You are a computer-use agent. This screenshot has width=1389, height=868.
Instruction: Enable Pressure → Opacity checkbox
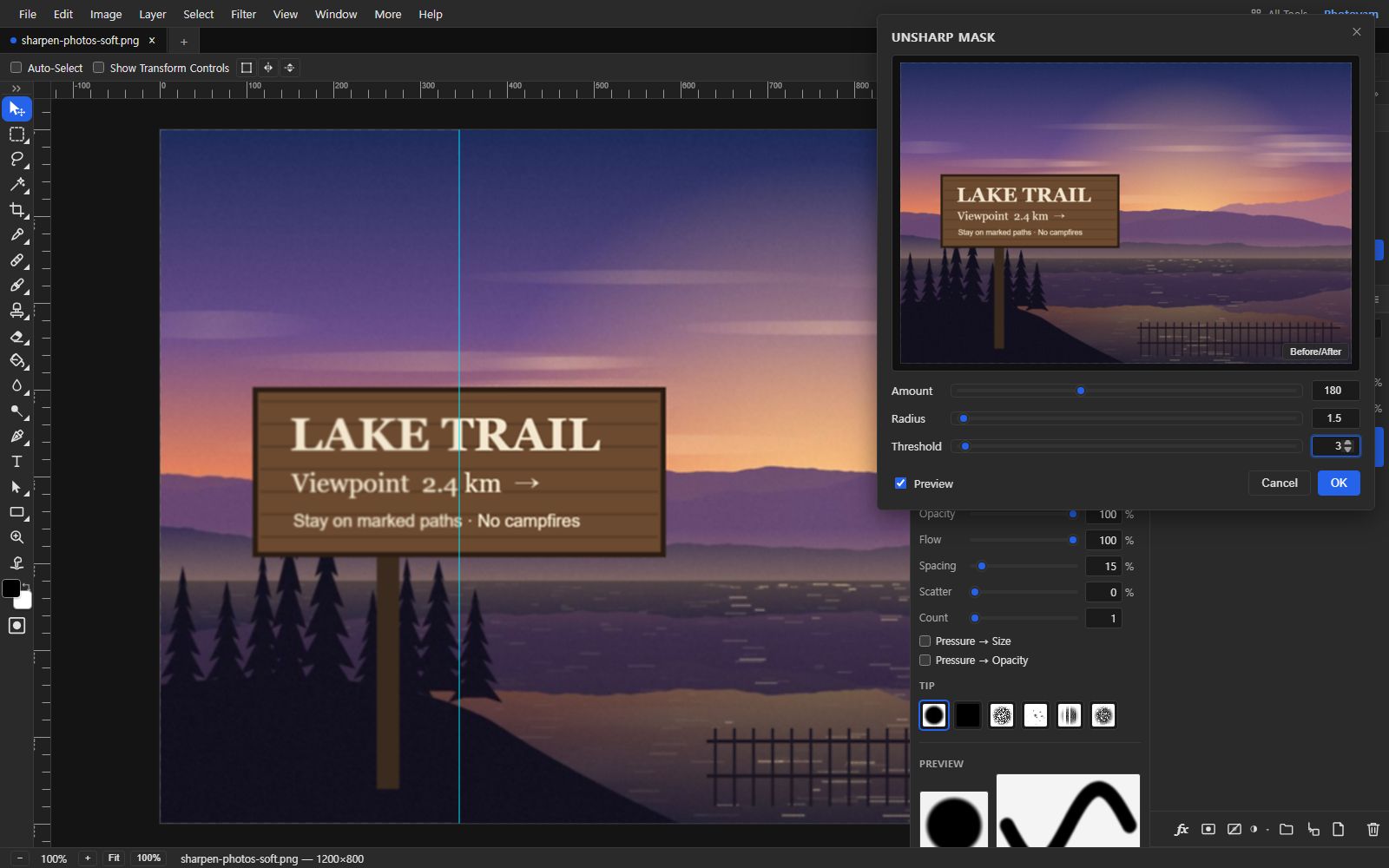[x=925, y=661]
